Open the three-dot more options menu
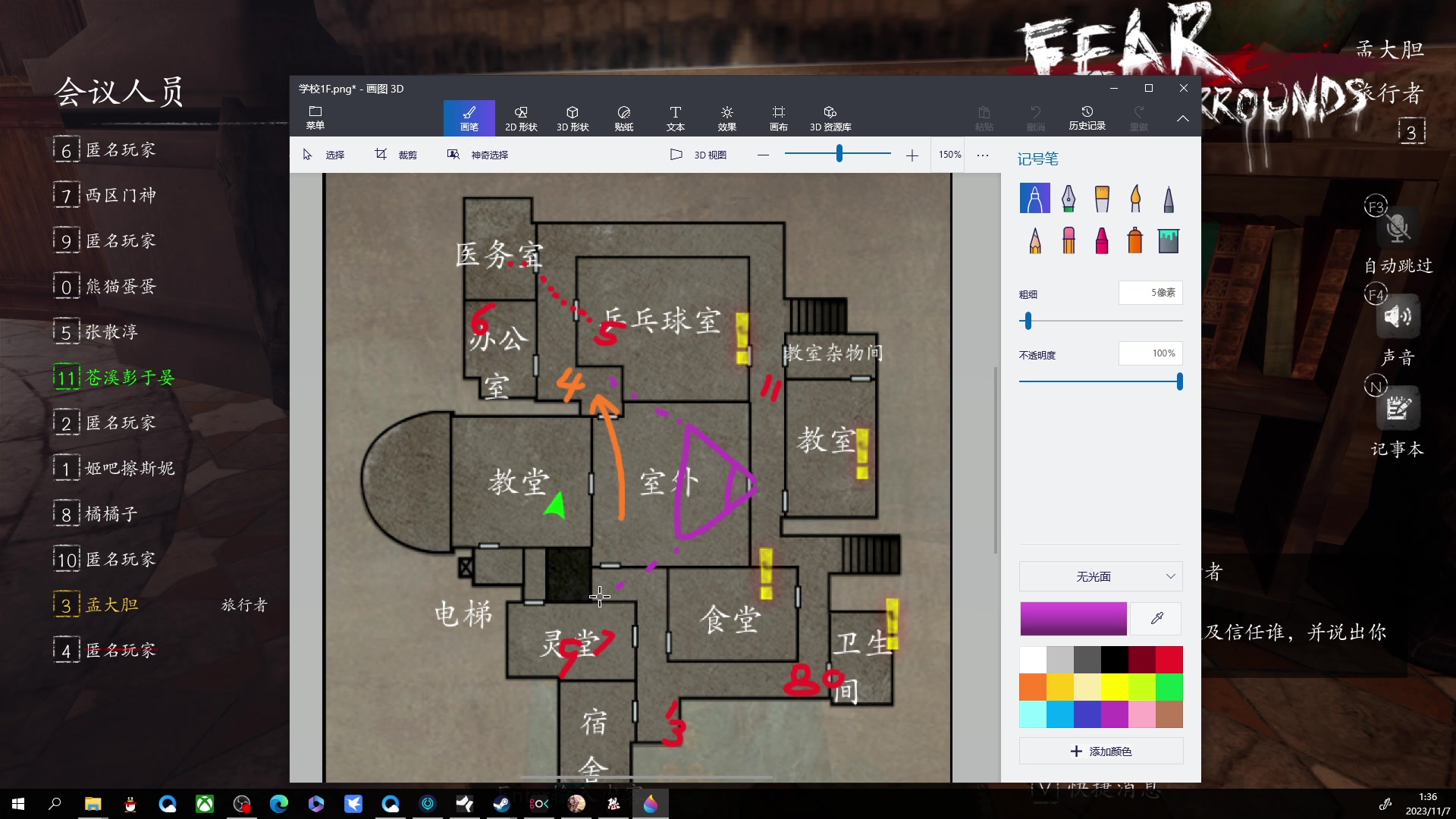The image size is (1456, 819). tap(983, 155)
